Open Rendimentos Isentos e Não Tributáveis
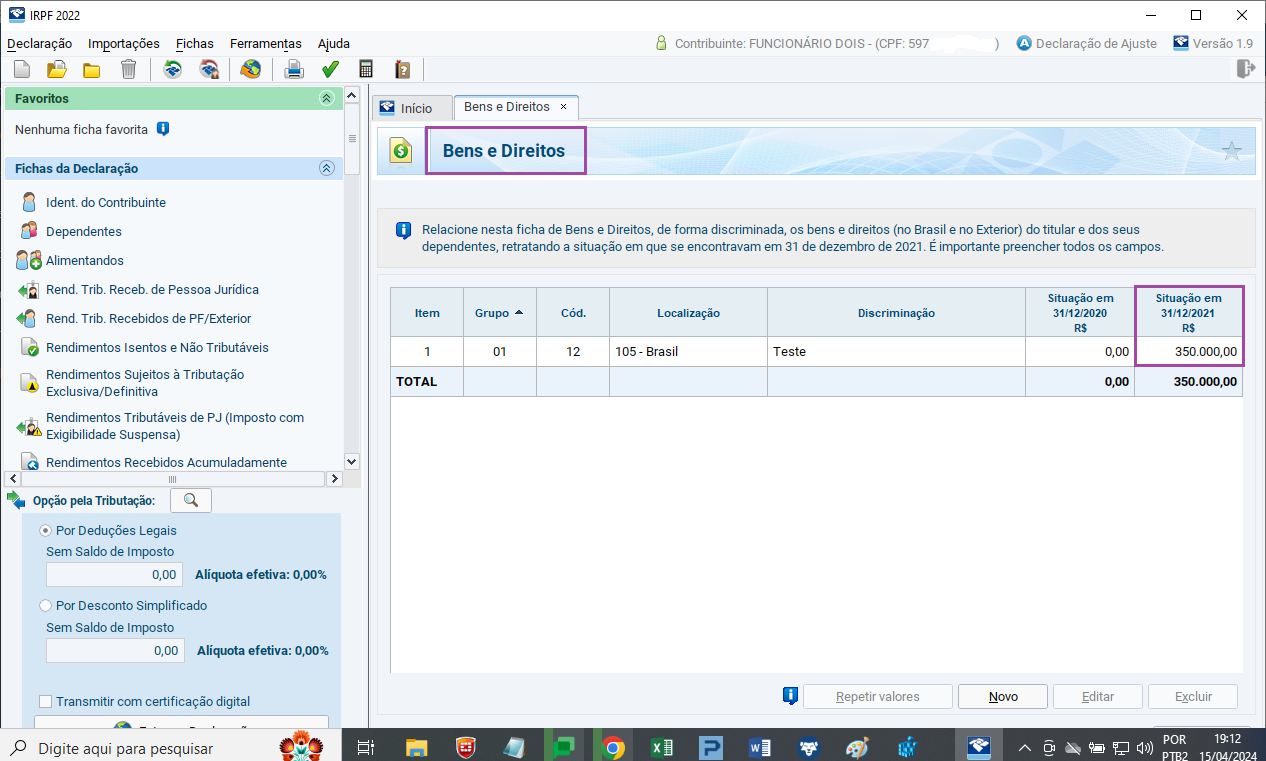 click(x=157, y=347)
